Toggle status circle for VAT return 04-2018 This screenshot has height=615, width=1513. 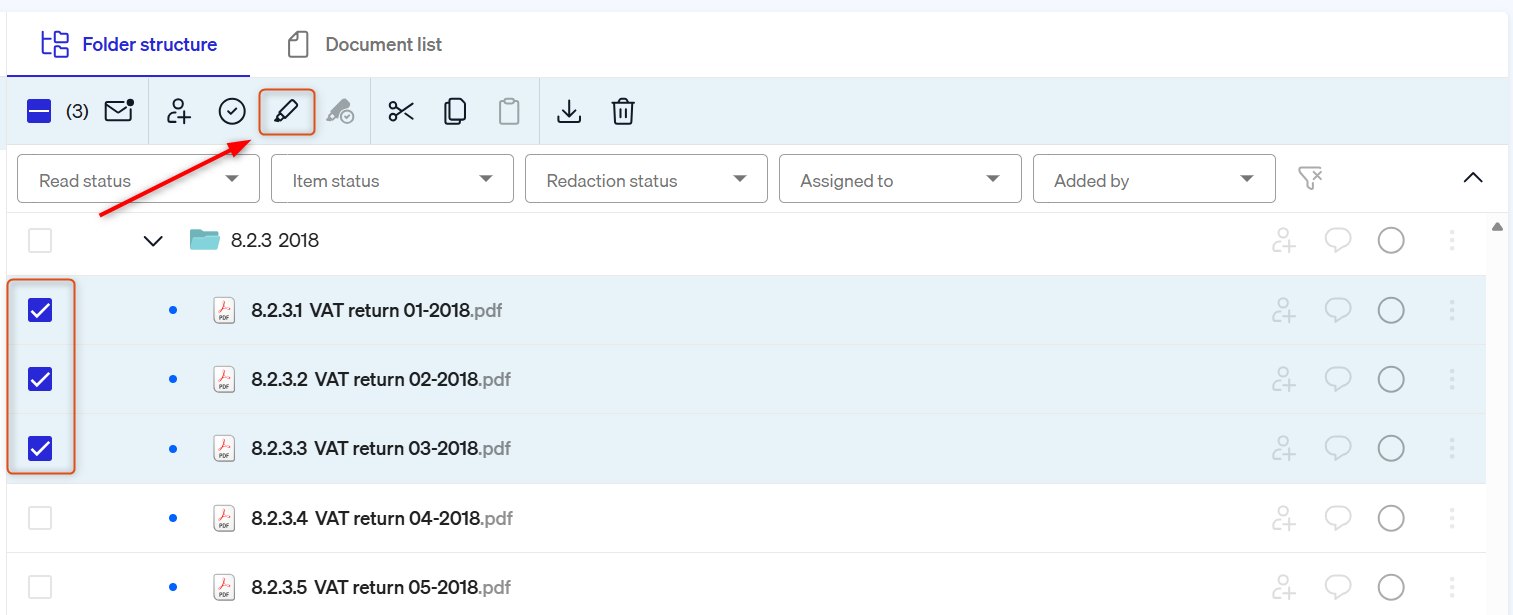1391,518
